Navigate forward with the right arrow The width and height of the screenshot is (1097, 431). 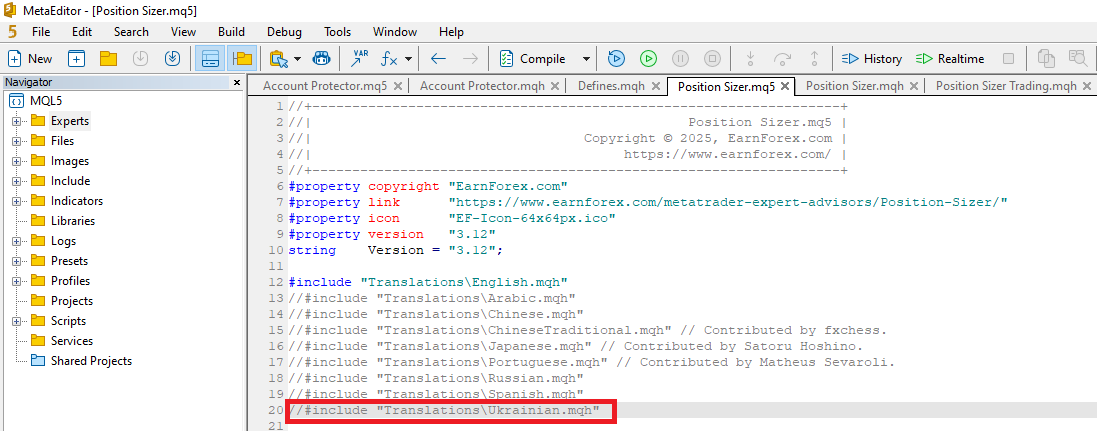pos(471,59)
